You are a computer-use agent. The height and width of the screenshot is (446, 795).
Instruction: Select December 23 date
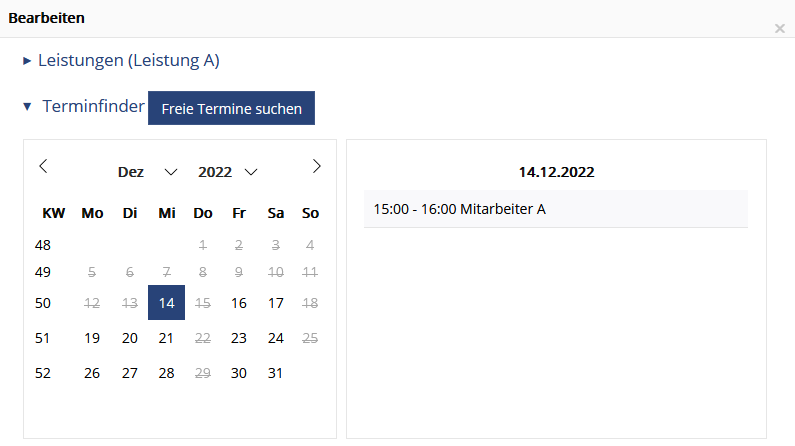(x=239, y=338)
